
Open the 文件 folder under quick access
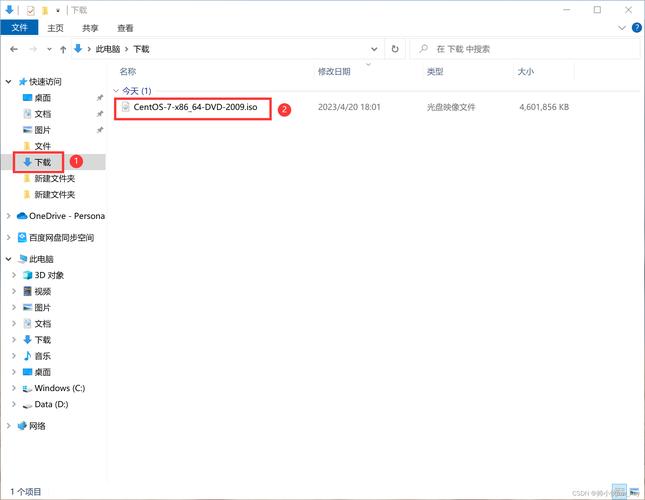pyautogui.click(x=43, y=146)
